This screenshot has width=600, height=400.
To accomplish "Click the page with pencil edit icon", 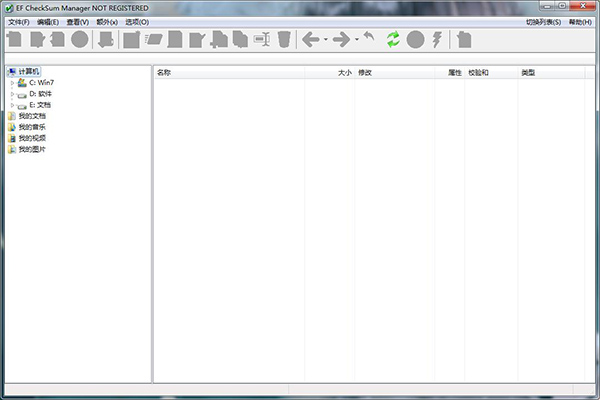I will click(x=197, y=40).
